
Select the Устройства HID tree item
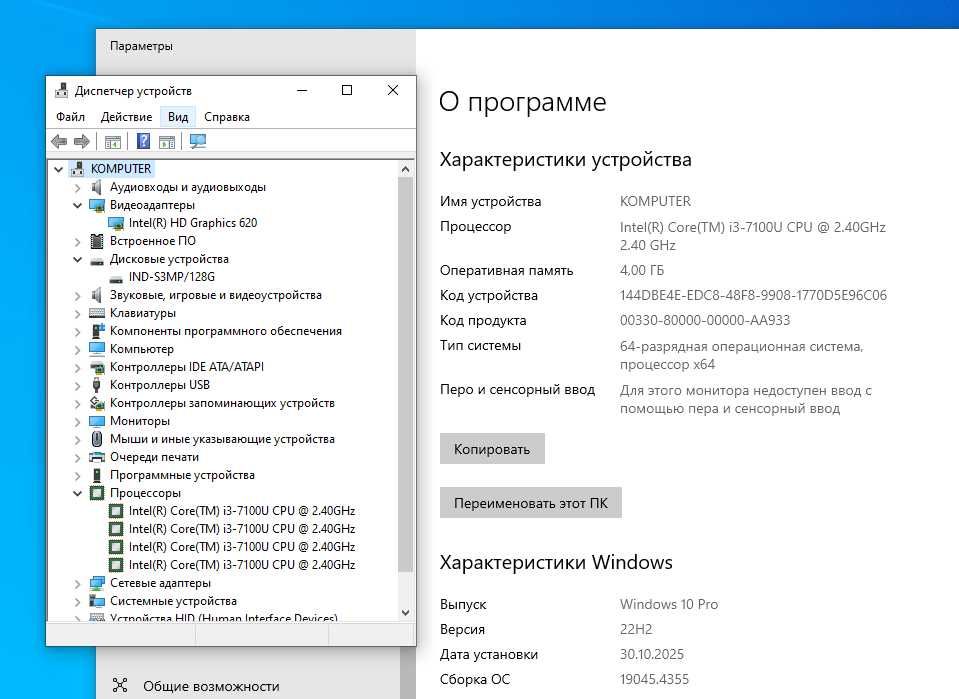click(224, 618)
